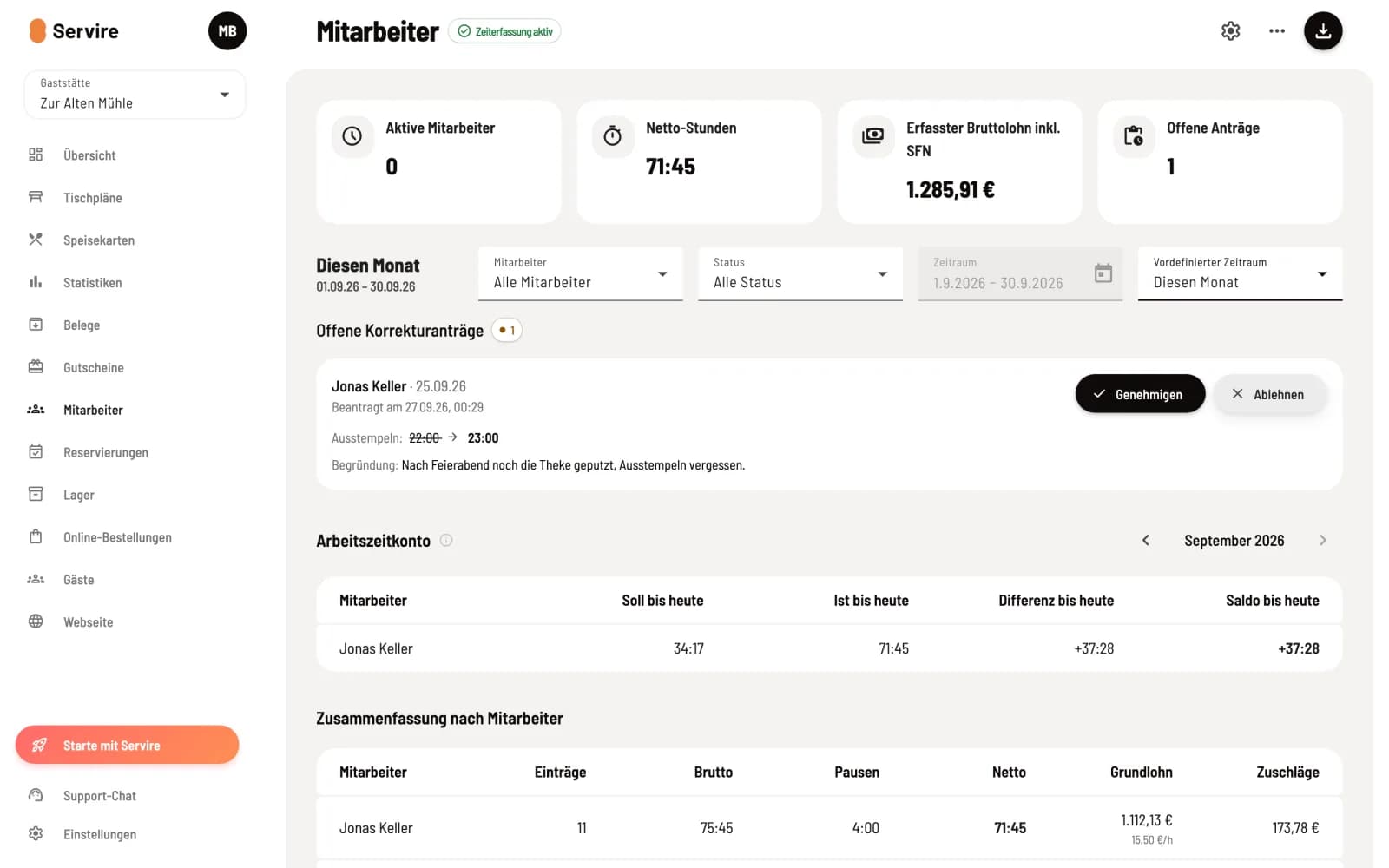Click the black download export button
This screenshot has width=1389, height=868.
1322,31
